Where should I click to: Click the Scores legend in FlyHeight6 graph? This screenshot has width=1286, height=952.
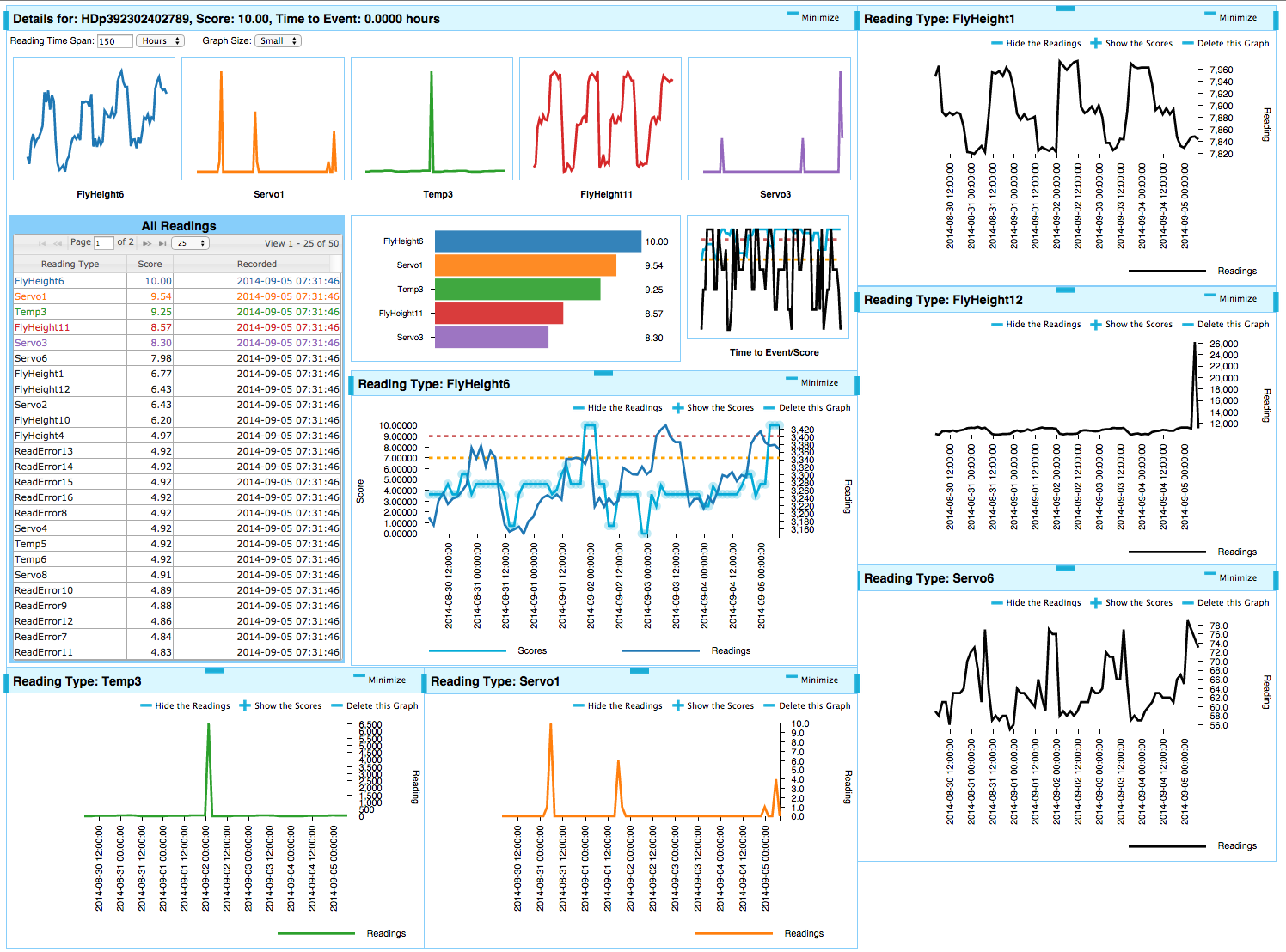point(487,650)
